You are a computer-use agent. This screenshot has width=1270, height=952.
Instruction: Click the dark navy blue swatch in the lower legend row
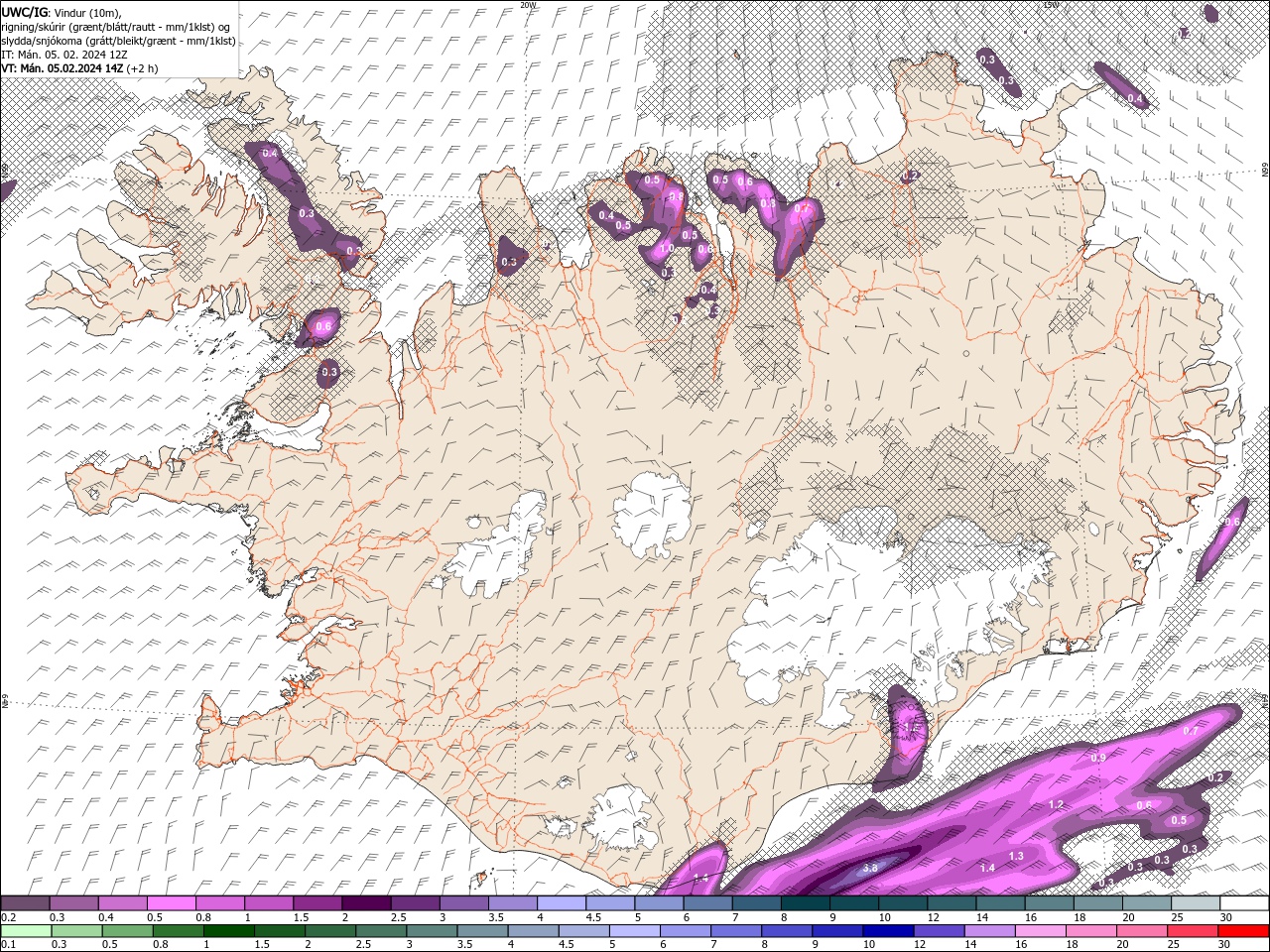[886, 931]
